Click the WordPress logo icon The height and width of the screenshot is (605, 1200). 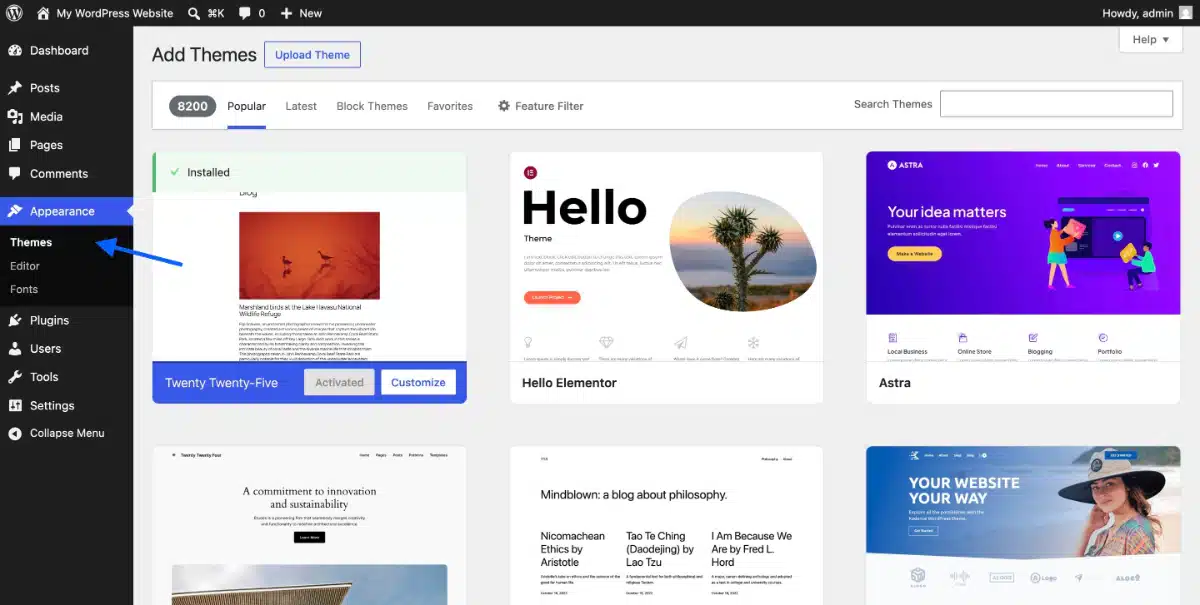pos(15,13)
